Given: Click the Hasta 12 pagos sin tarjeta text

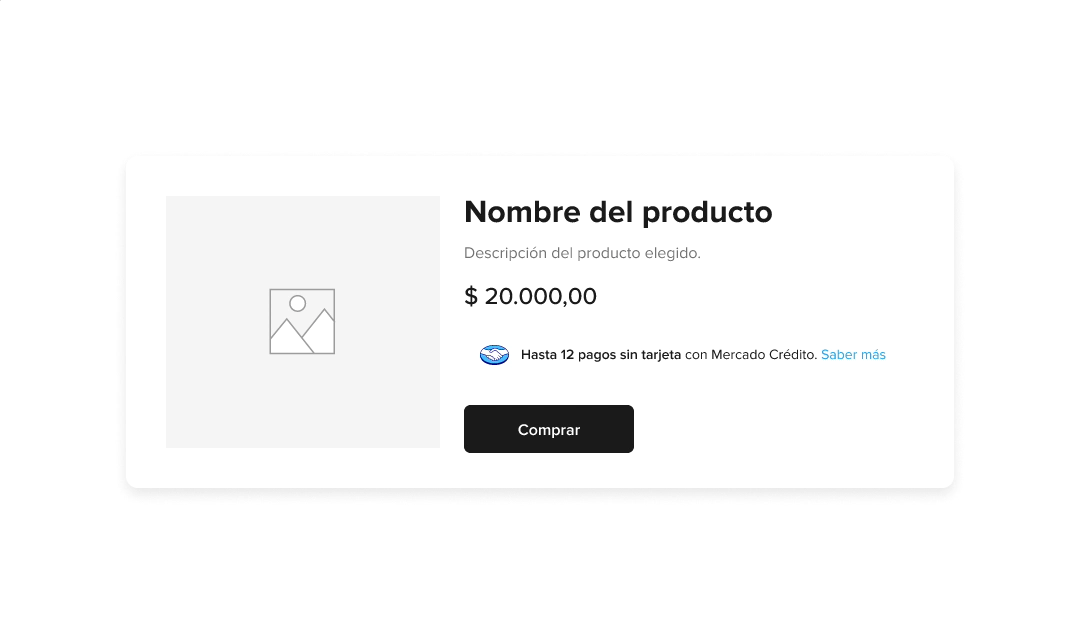Looking at the screenshot, I should pos(601,354).
